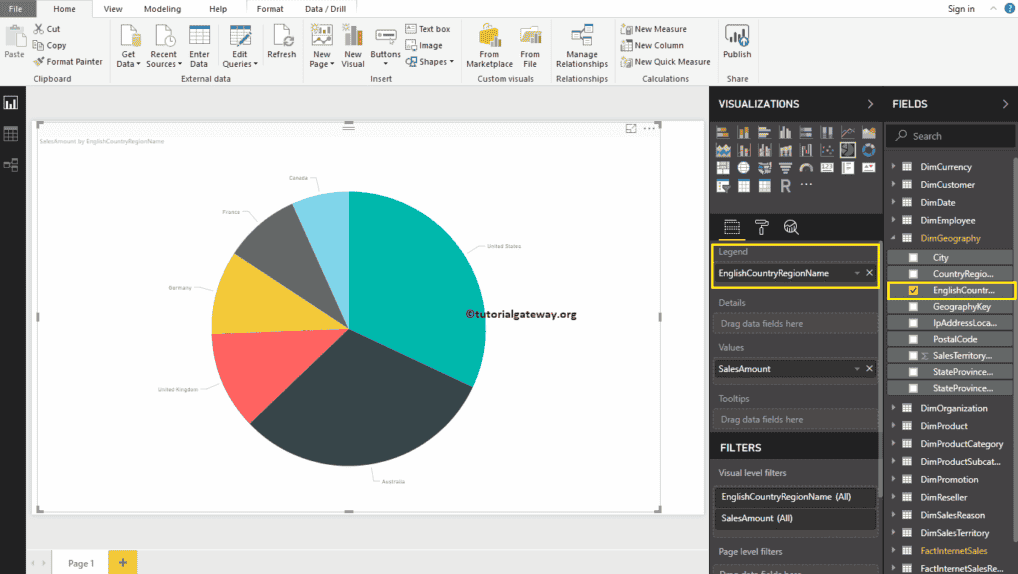Switch to the Relationships view sidebar icon
This screenshot has width=1018, height=574.
[x=11, y=165]
